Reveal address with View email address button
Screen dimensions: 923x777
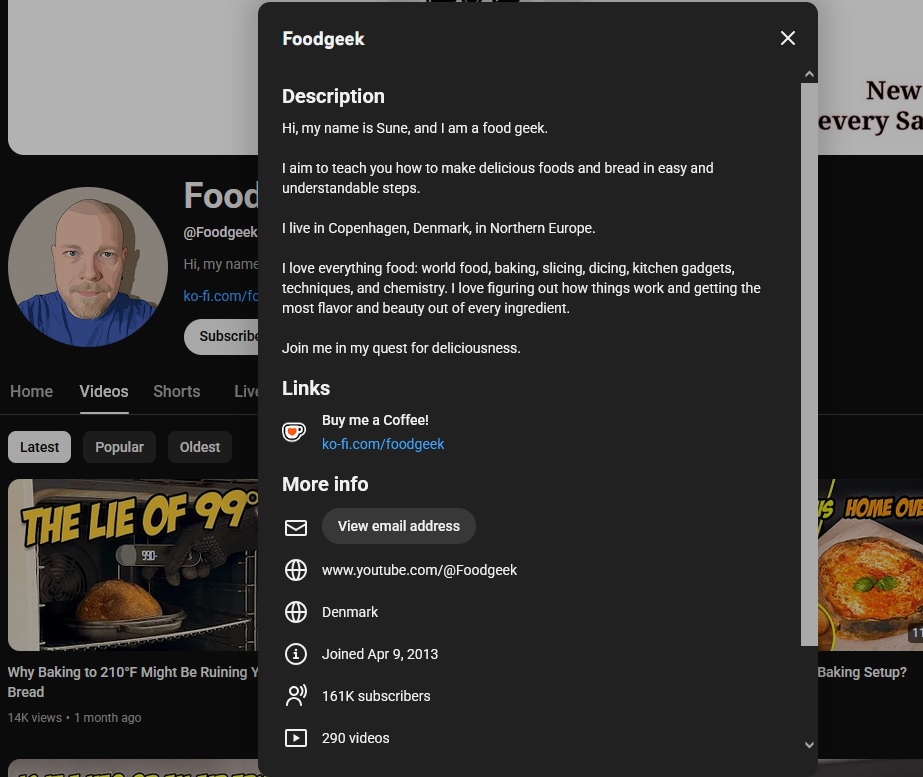click(x=399, y=526)
